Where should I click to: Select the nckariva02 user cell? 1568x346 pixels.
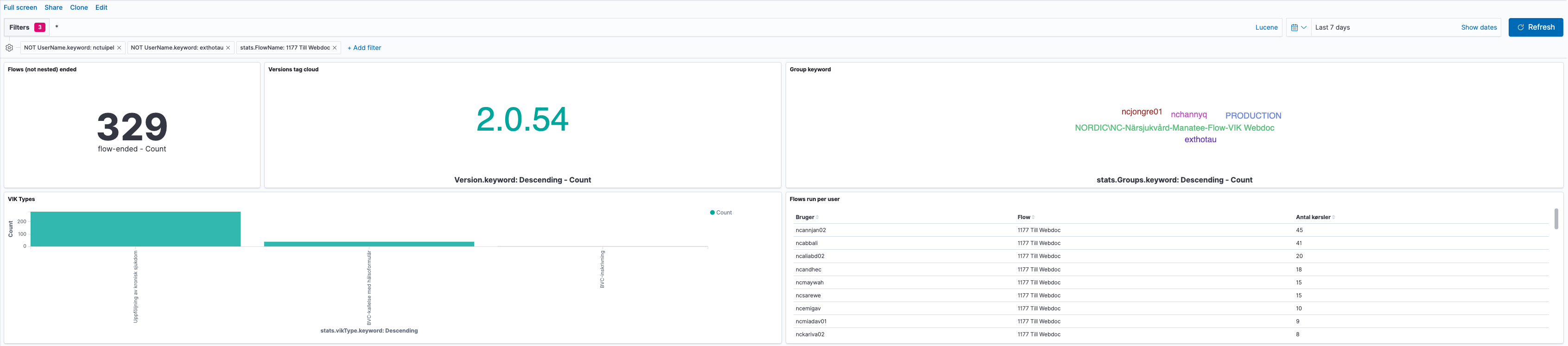(810, 334)
